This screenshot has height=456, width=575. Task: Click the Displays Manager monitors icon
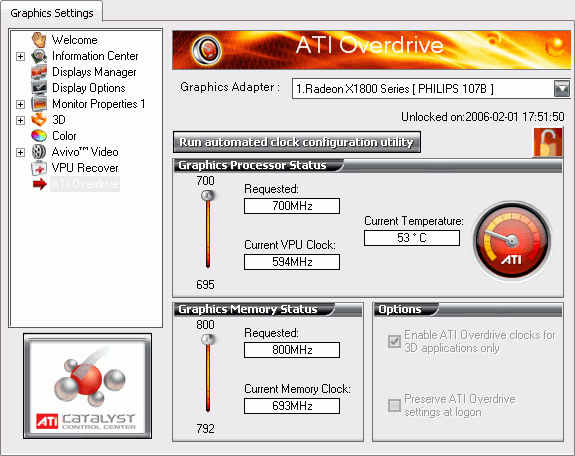tap(39, 72)
